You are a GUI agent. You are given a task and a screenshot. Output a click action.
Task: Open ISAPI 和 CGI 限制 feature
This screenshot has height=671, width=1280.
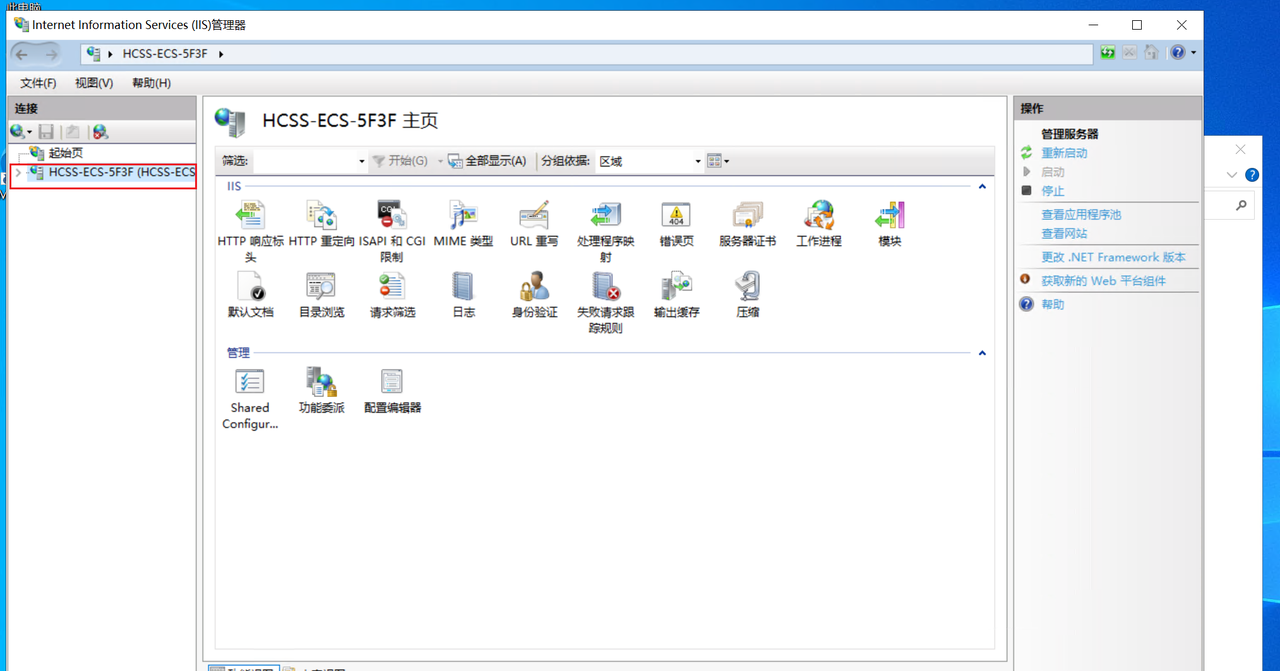(x=392, y=230)
